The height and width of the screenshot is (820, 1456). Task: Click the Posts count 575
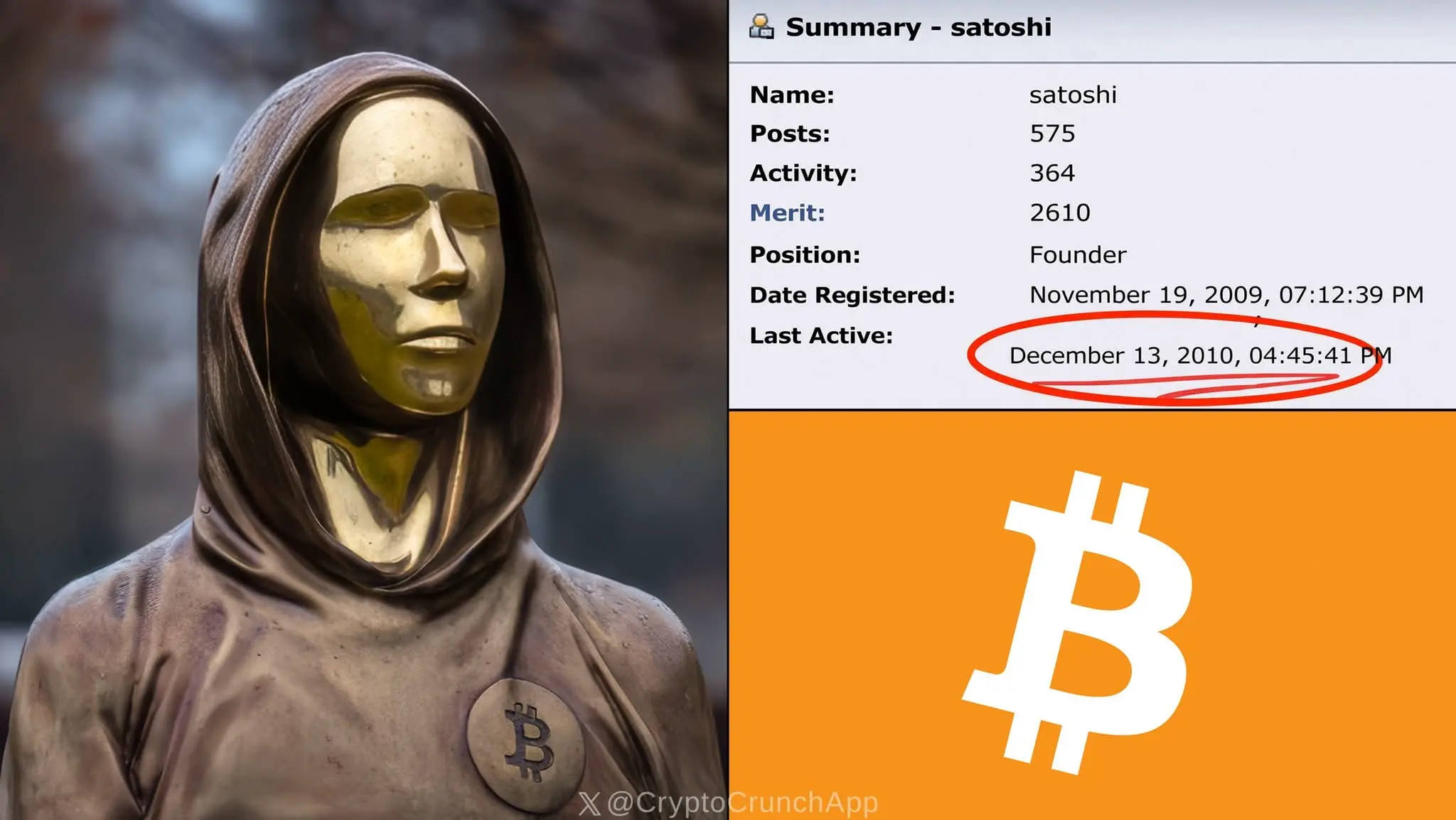click(x=1052, y=134)
